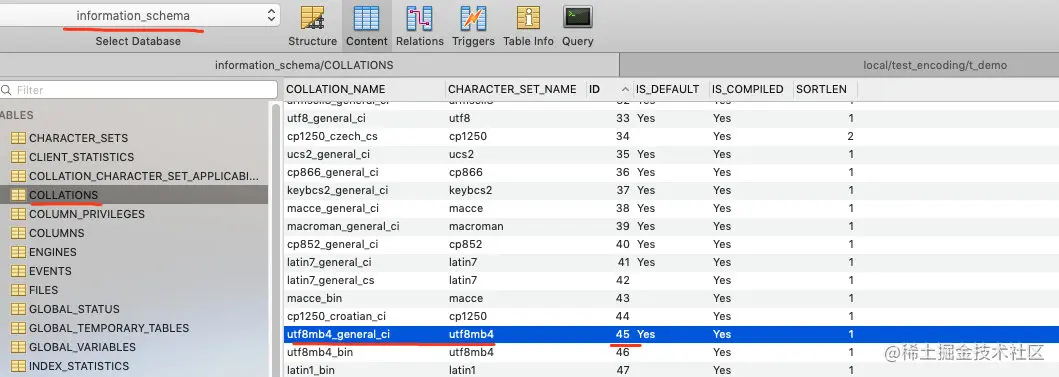This screenshot has height=377, width=1059.
Task: Click the GLOBAL_VARIABLES table icon
Action: click(x=18, y=347)
